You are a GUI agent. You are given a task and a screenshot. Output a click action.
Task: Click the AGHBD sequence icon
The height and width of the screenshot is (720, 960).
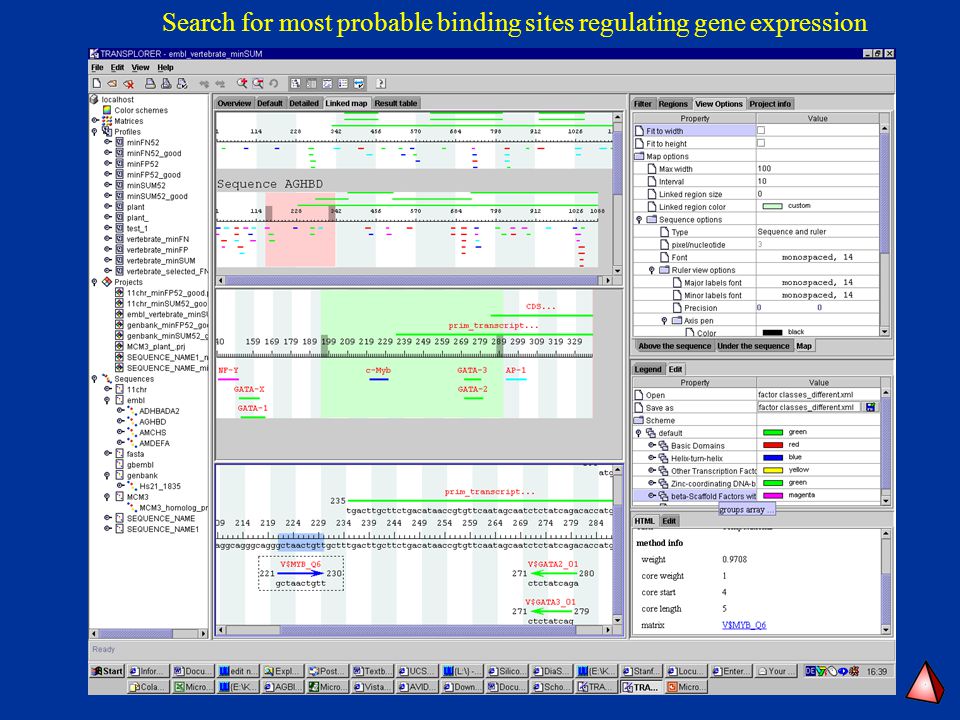[131, 422]
